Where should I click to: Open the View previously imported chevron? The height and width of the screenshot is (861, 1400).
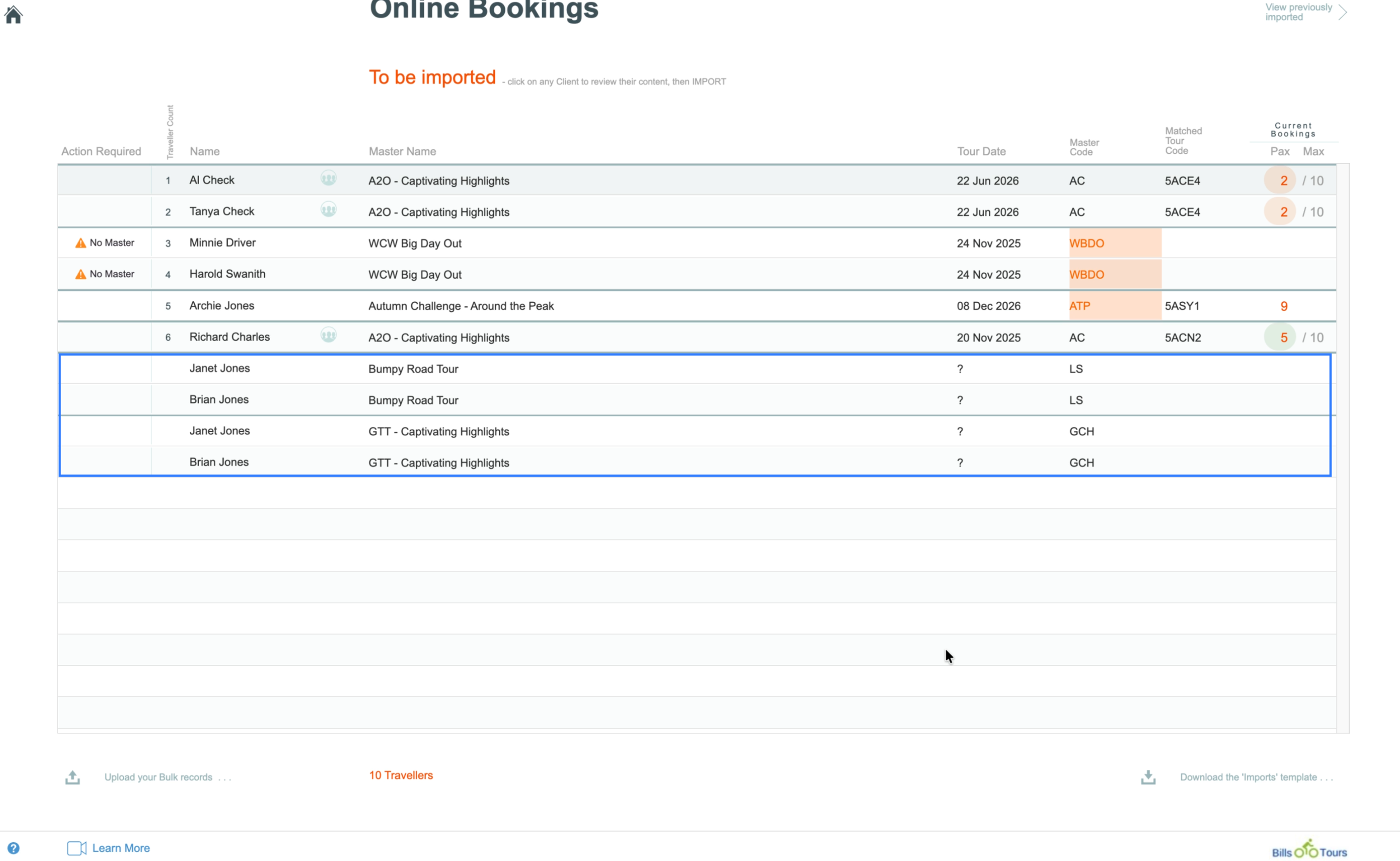[x=1343, y=12]
